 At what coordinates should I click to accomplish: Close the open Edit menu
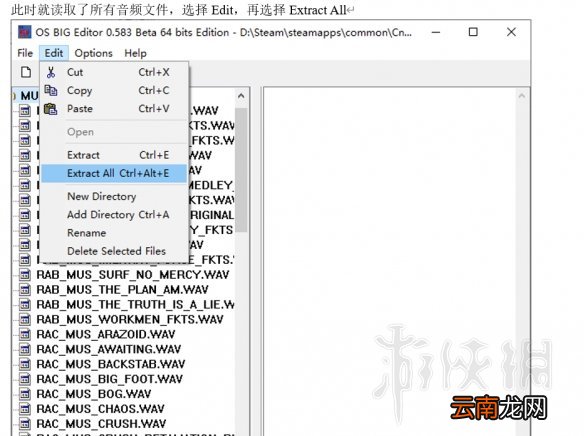tap(54, 53)
